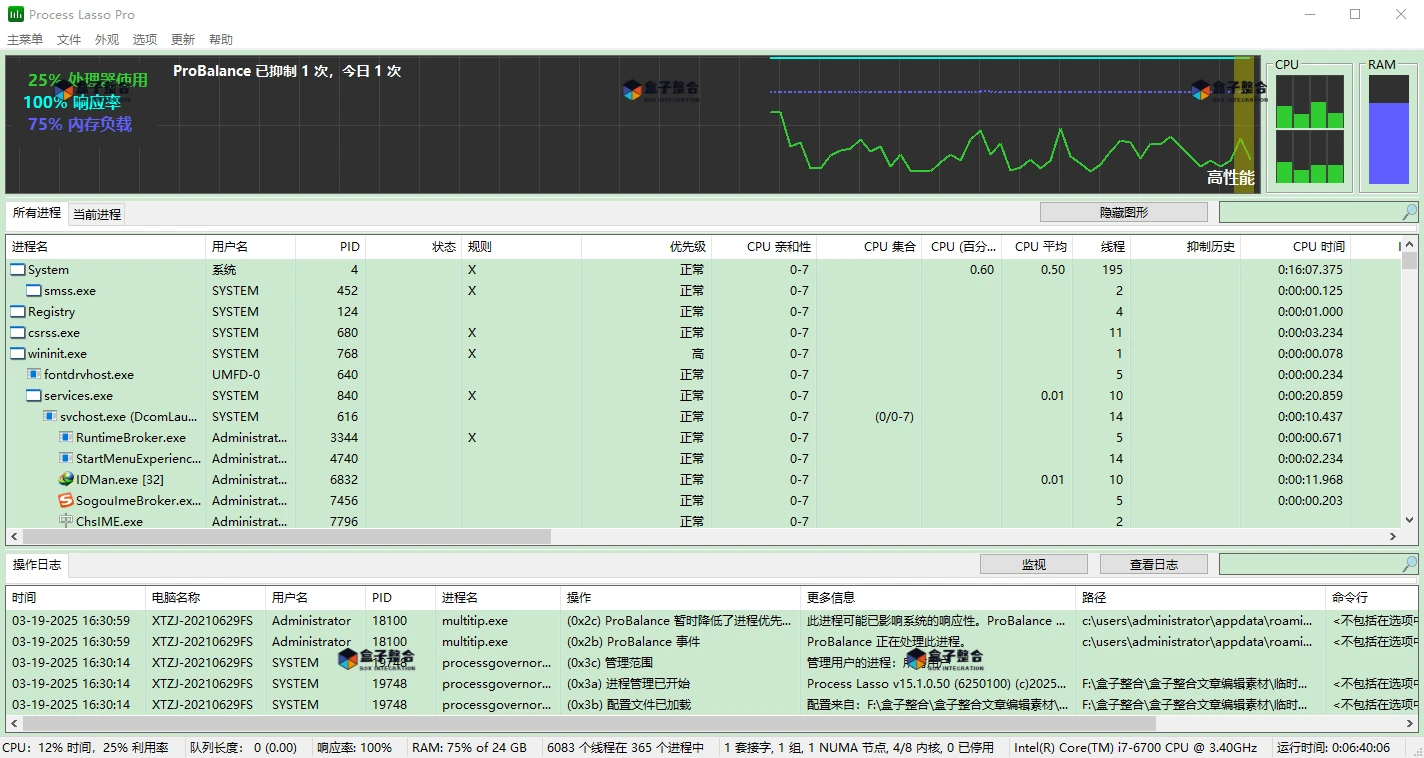Click the SogouImeBroker.exe process icon

[x=66, y=501]
